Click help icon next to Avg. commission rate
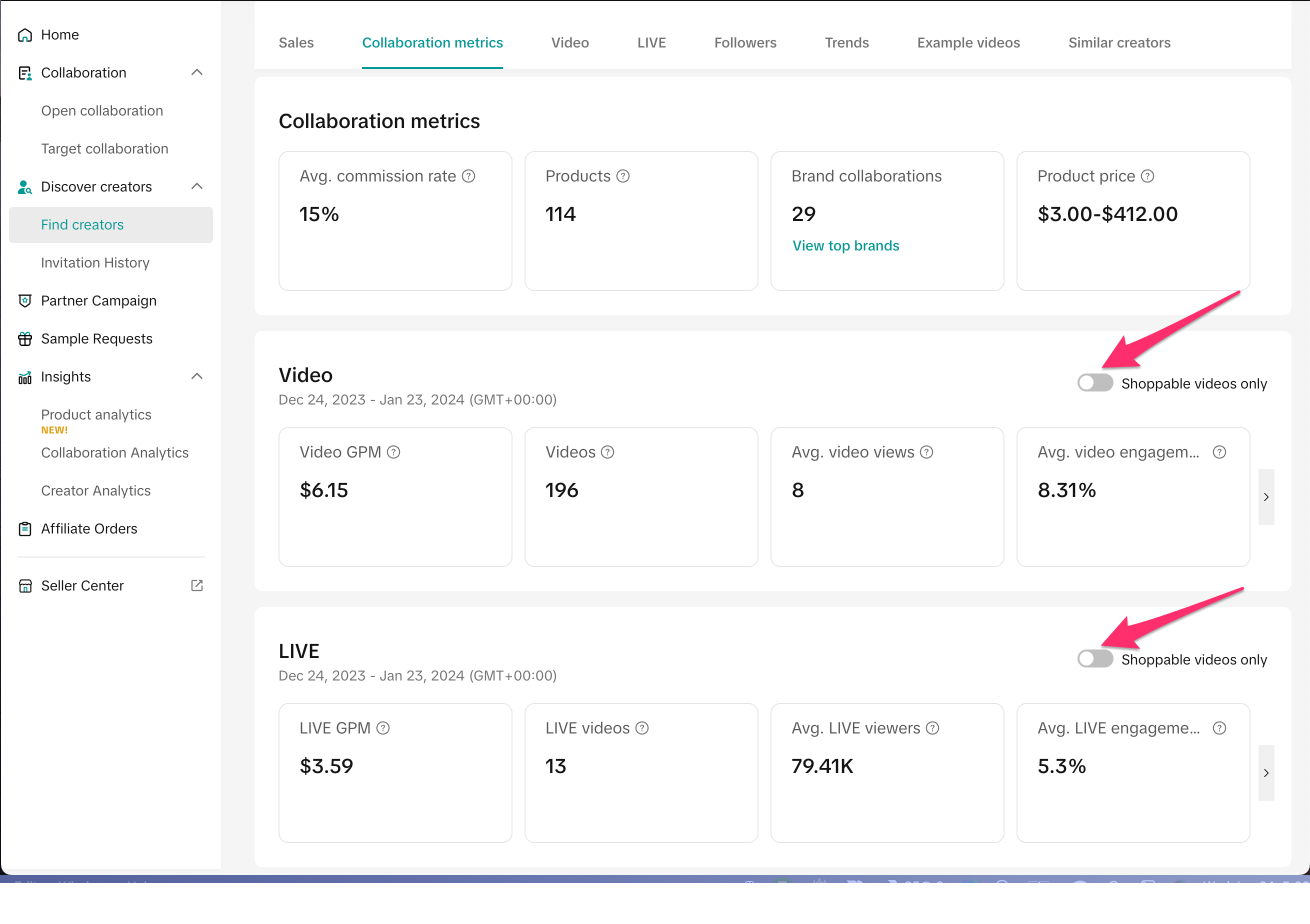 (x=469, y=176)
